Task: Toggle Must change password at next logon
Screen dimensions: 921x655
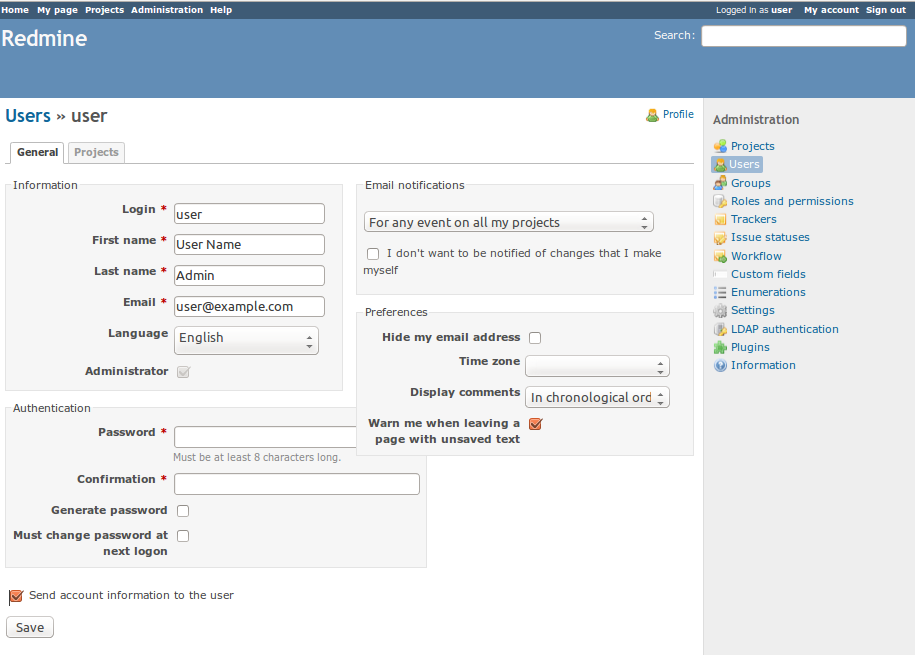Action: (183, 536)
